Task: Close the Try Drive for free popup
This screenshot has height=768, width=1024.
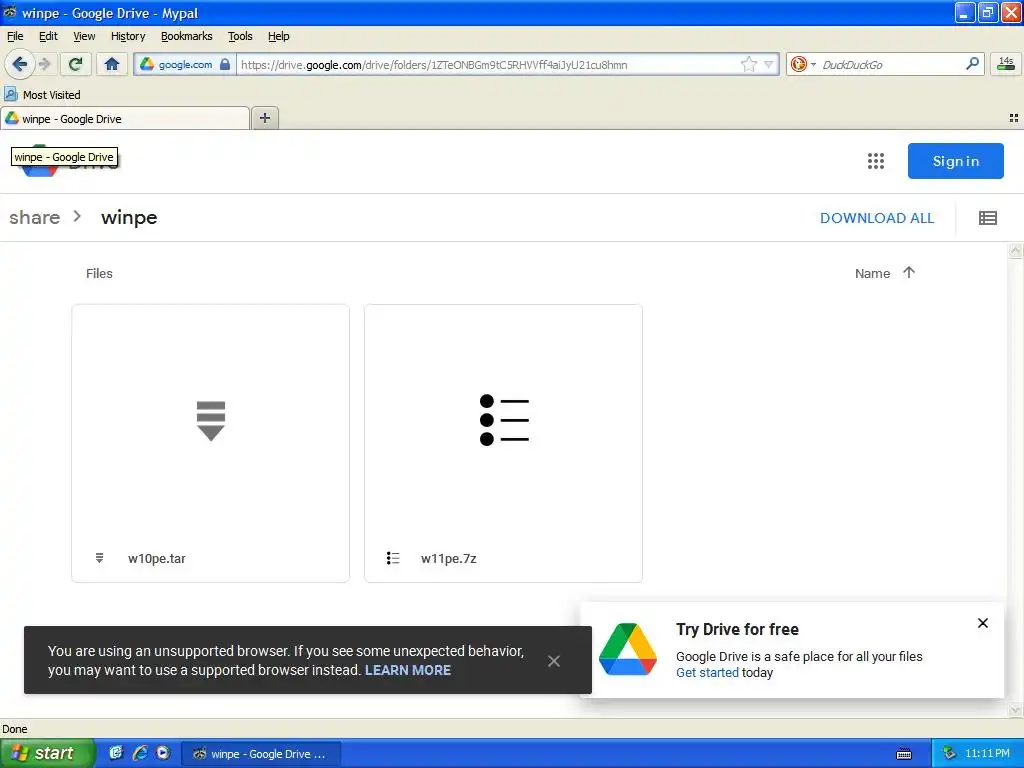Action: 982,623
